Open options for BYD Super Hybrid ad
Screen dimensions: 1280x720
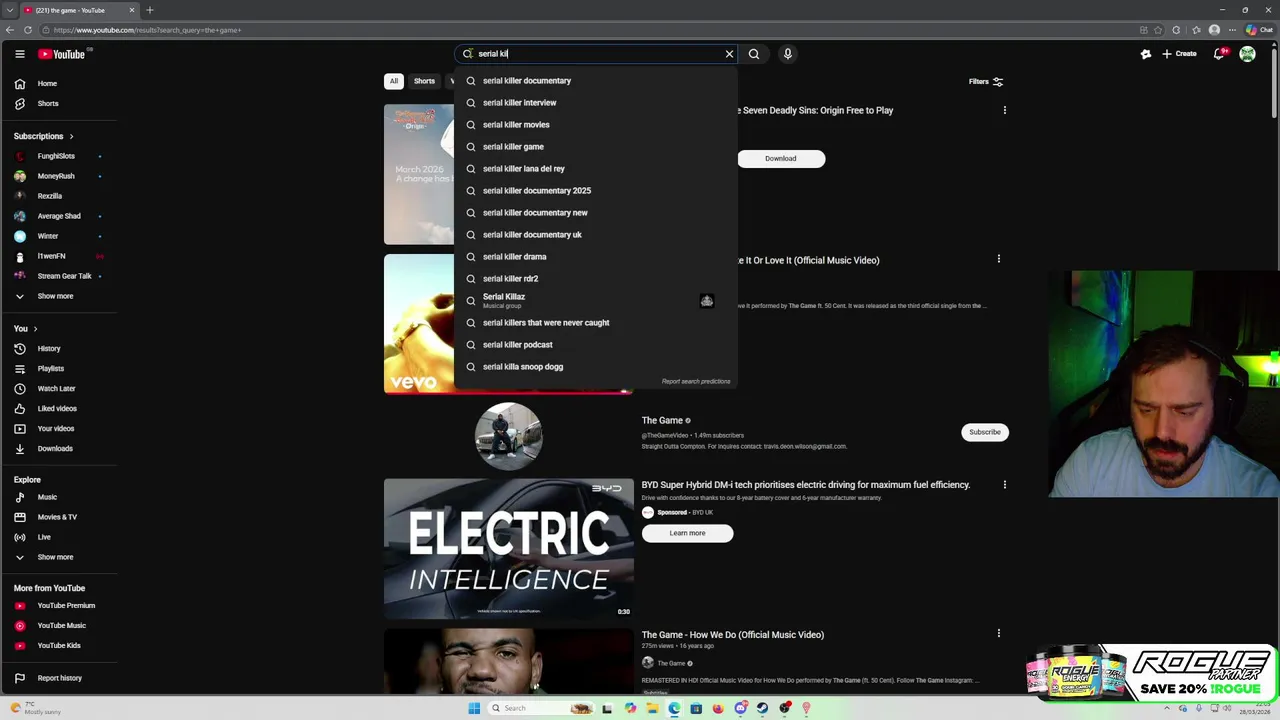(x=1004, y=485)
